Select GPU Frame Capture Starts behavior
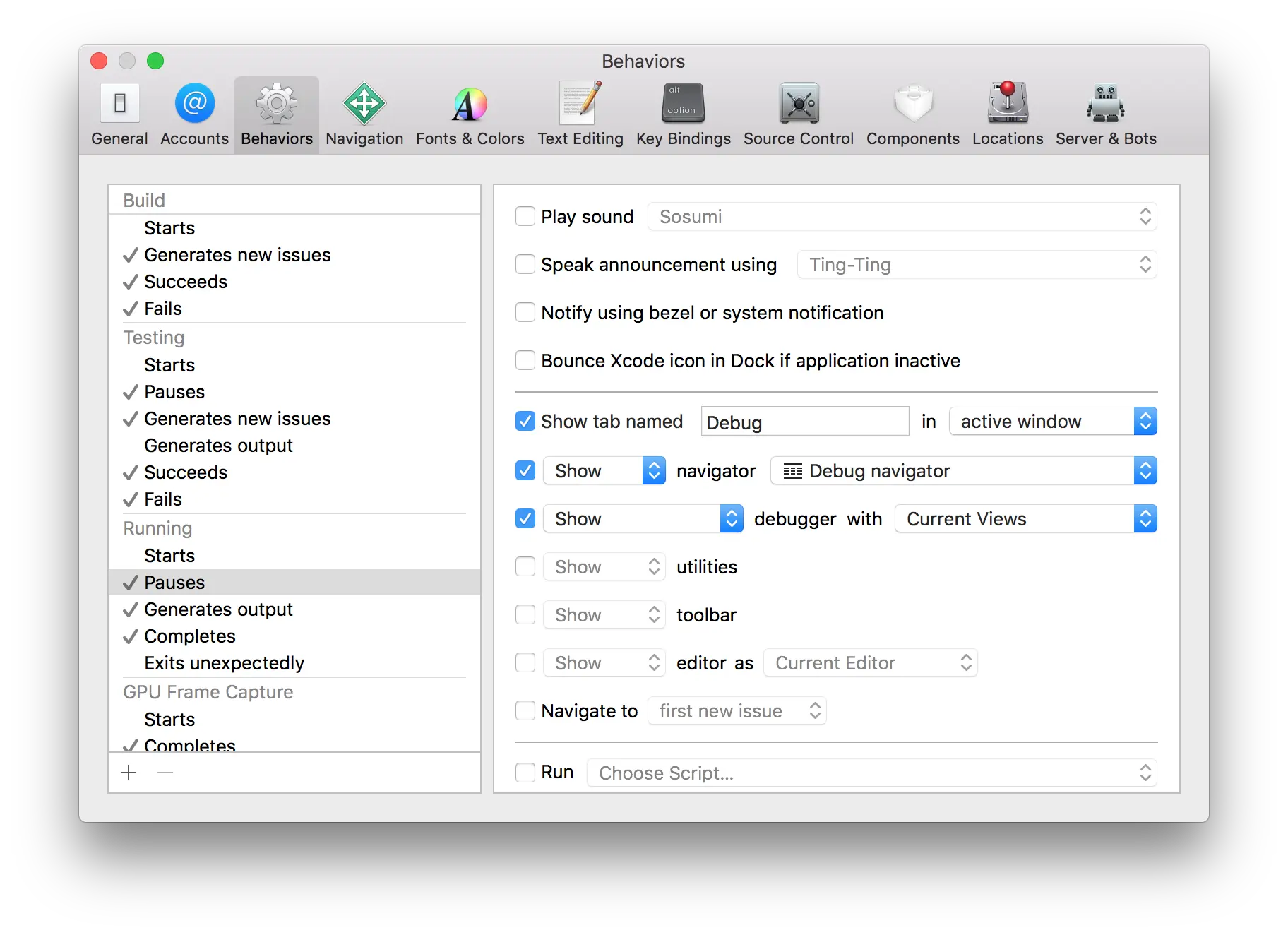This screenshot has height=935, width=1288. (294, 720)
